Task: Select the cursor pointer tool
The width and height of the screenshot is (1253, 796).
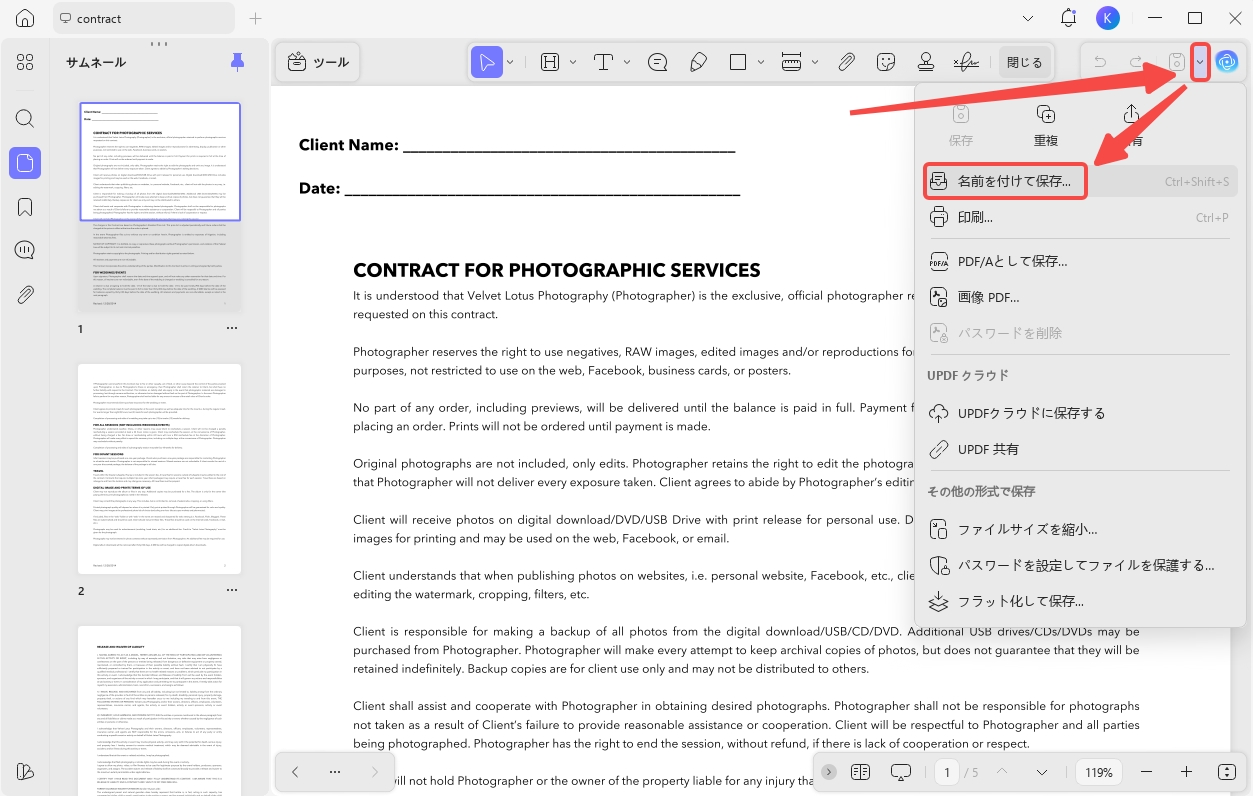Action: 487,62
